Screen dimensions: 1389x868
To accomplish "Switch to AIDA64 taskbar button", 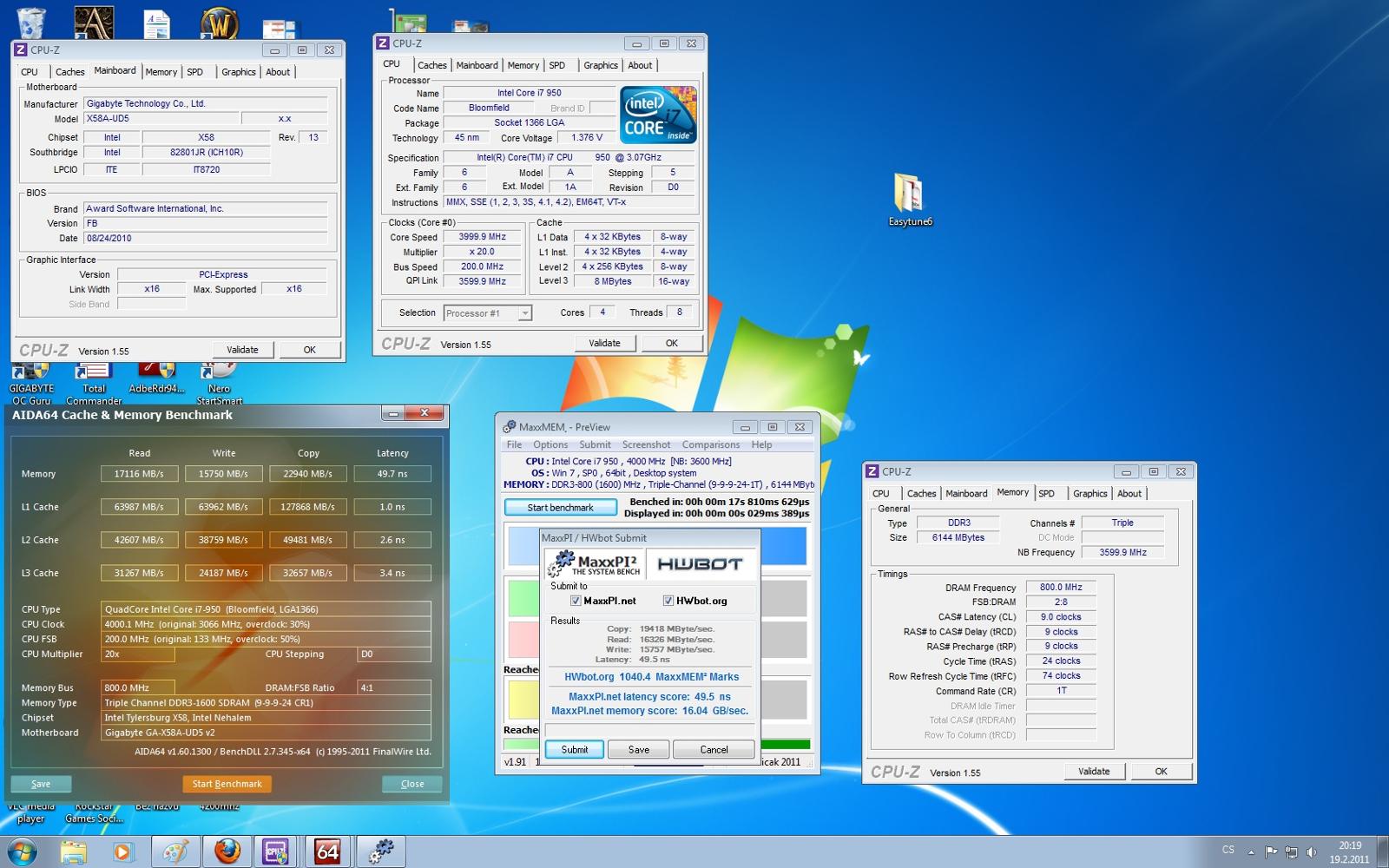I will (x=327, y=852).
